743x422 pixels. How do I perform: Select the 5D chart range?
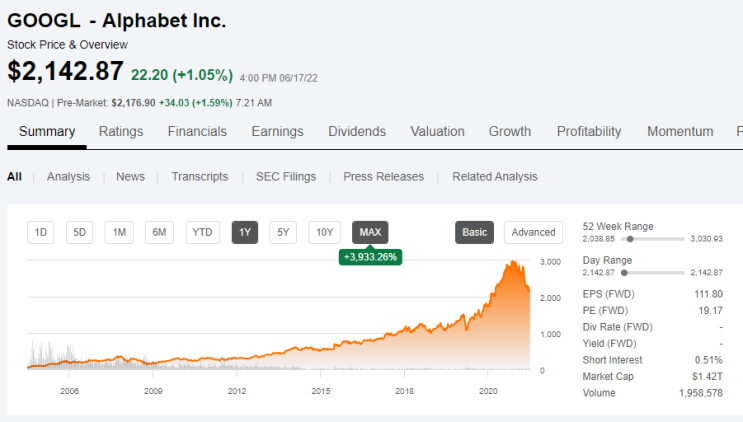[79, 233]
